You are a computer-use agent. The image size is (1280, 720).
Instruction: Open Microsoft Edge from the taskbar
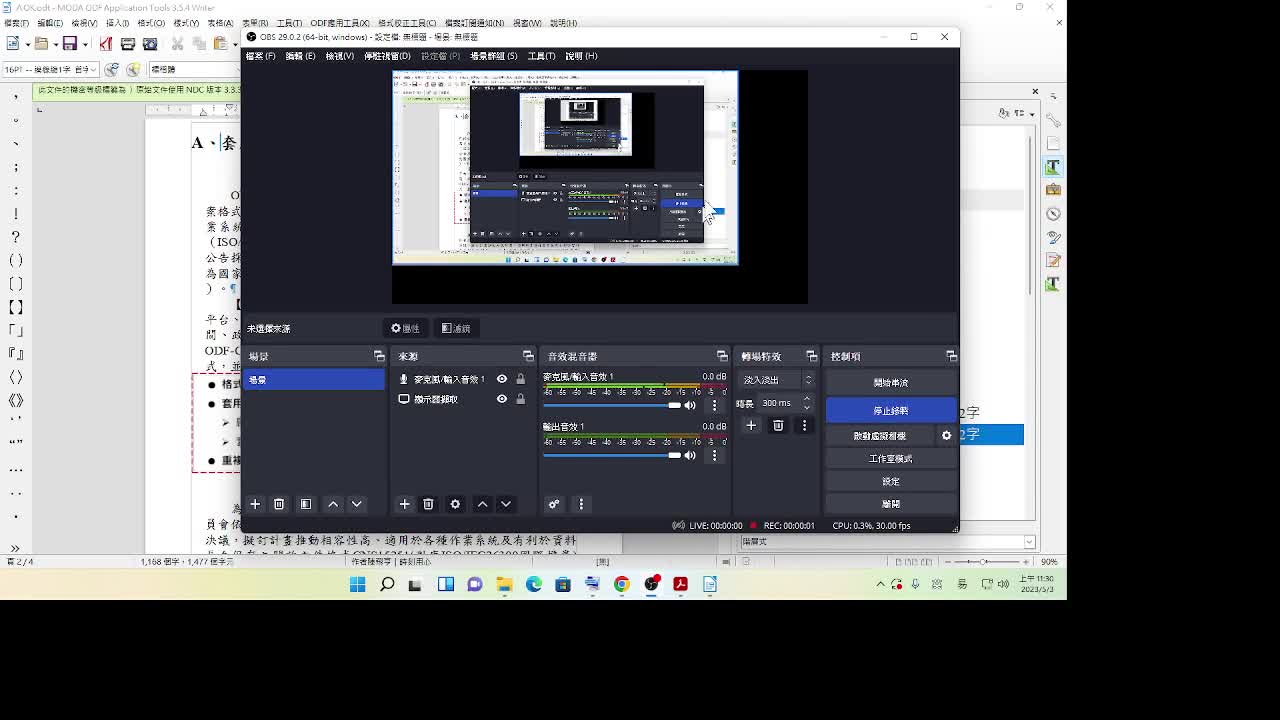click(x=534, y=584)
